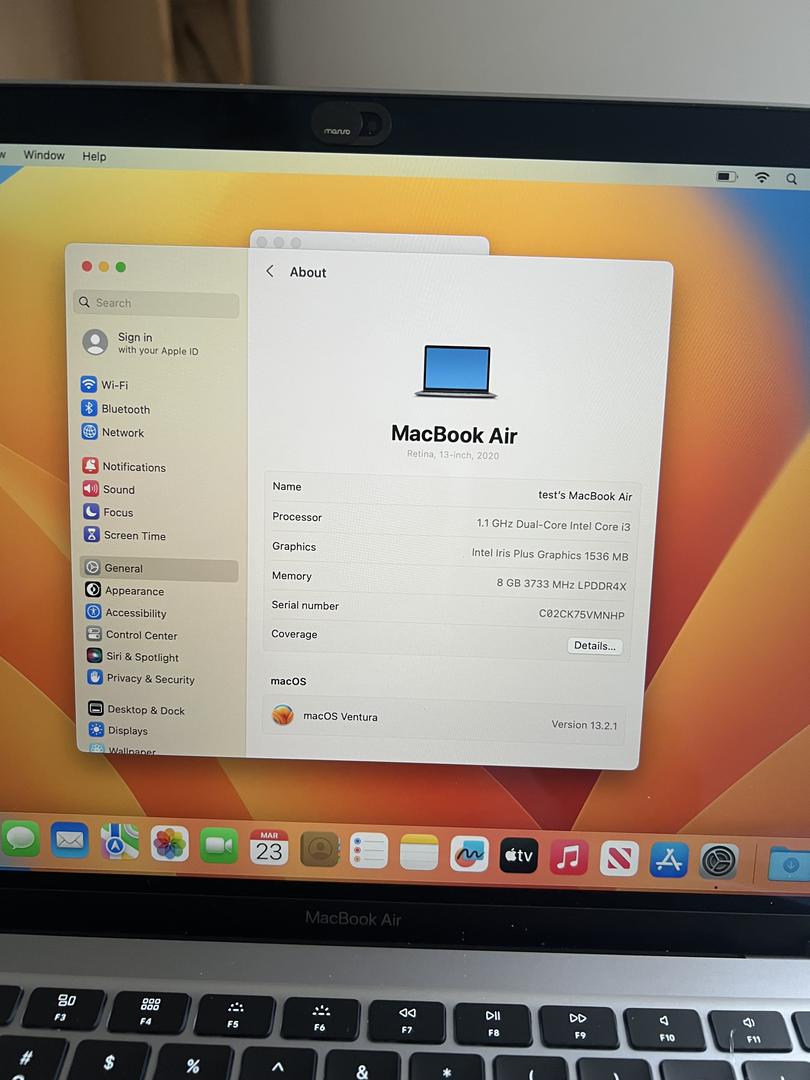Click the Search field in System Settings
Screen dimensions: 810x1080
[x=156, y=303]
